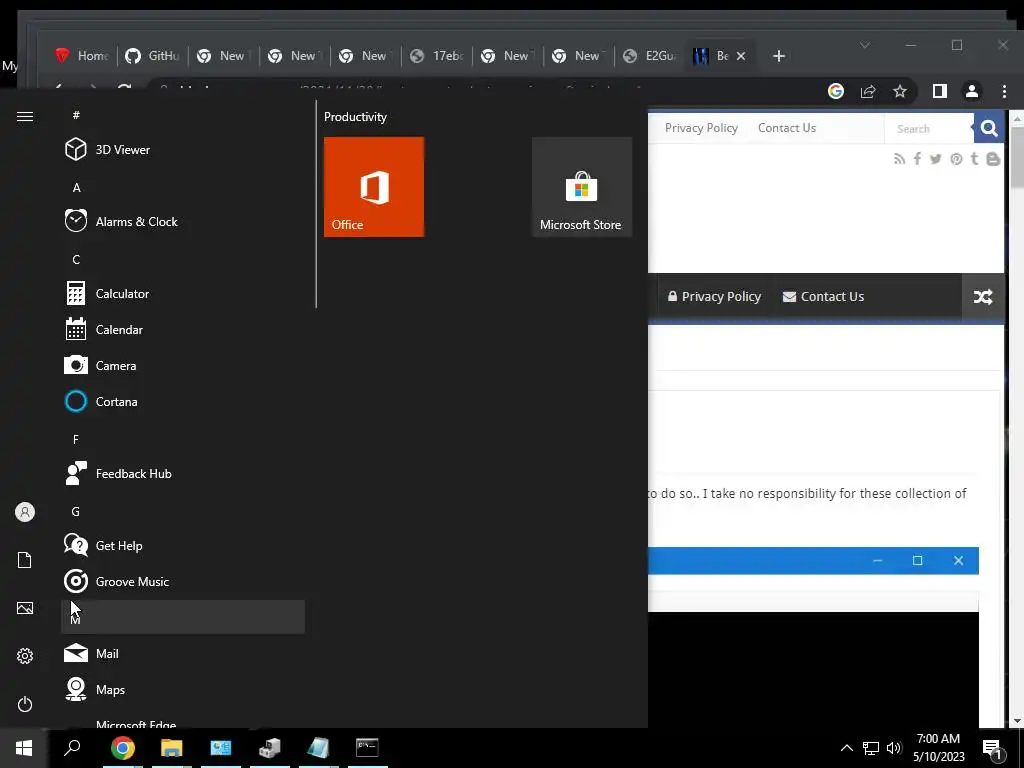The image size is (1024, 768).
Task: Switch to the 17eb browser tab
Action: tap(438, 56)
